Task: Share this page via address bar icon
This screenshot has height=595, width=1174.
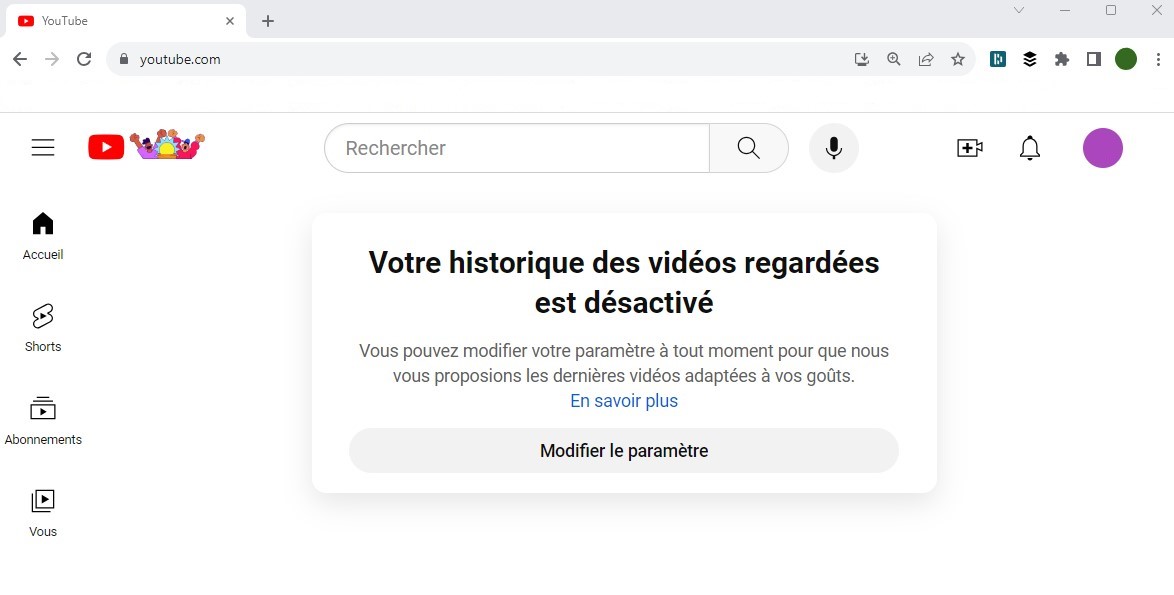Action: coord(926,59)
